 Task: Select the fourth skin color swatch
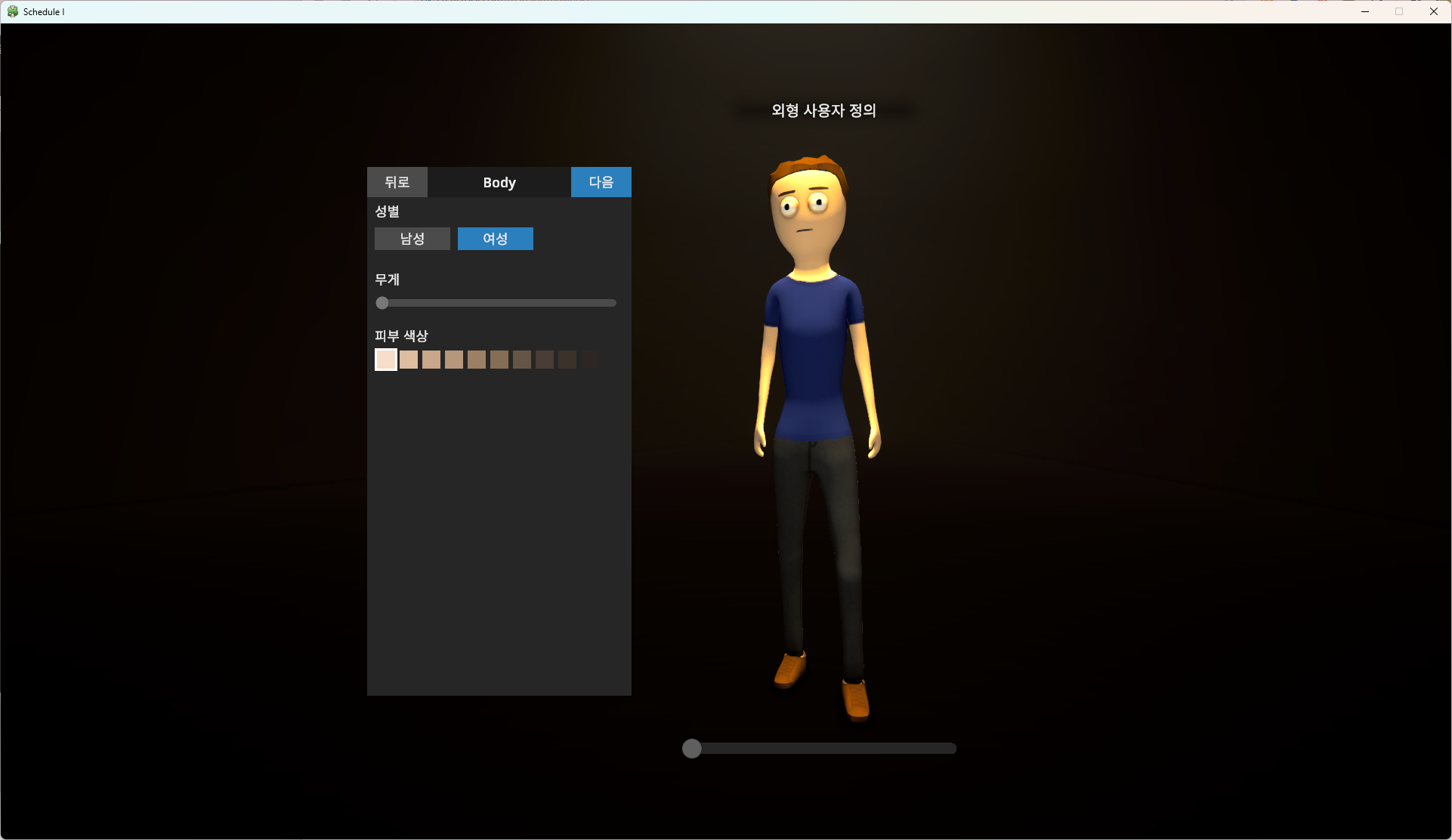pyautogui.click(x=454, y=360)
